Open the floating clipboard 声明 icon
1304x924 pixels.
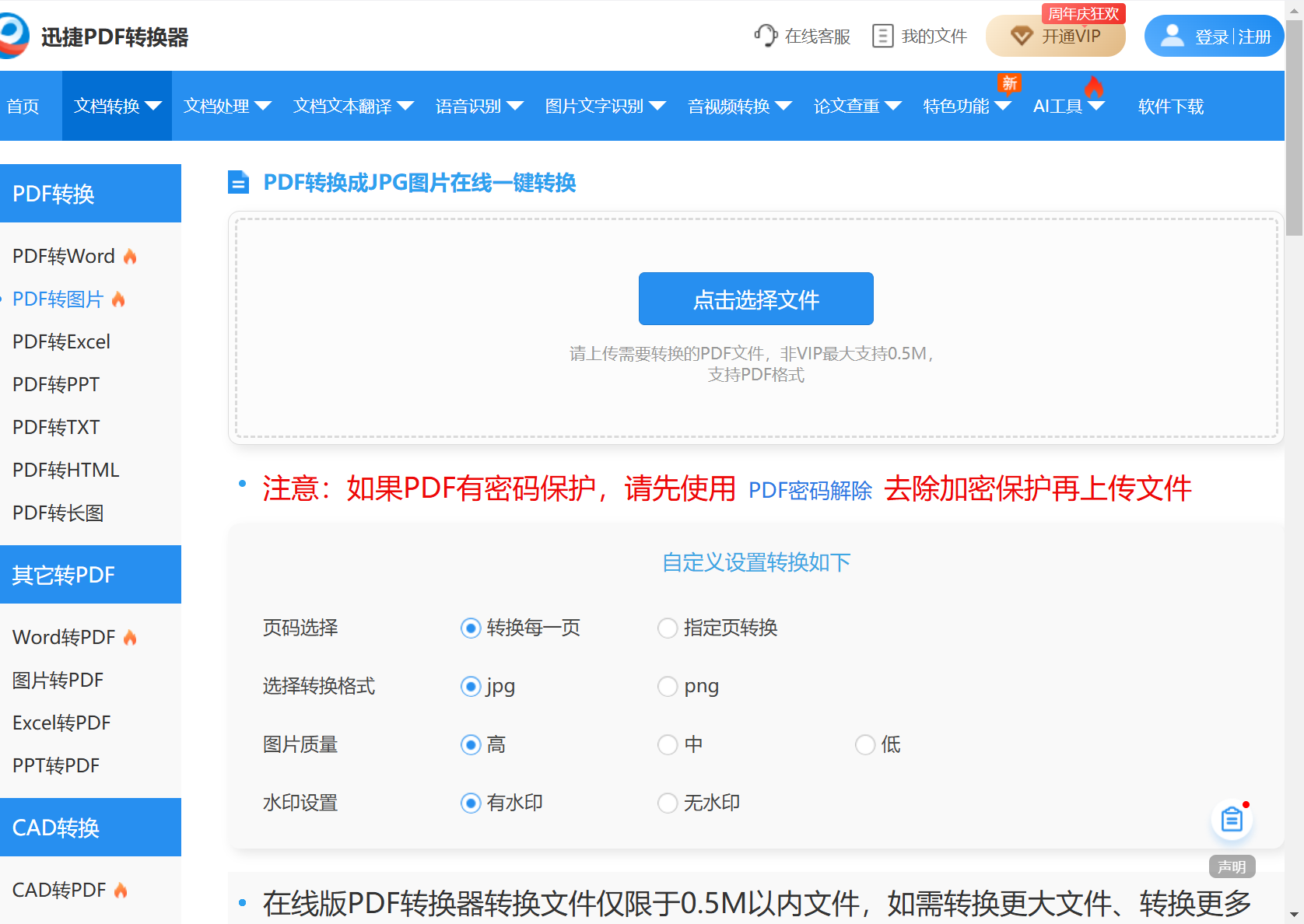(x=1232, y=818)
